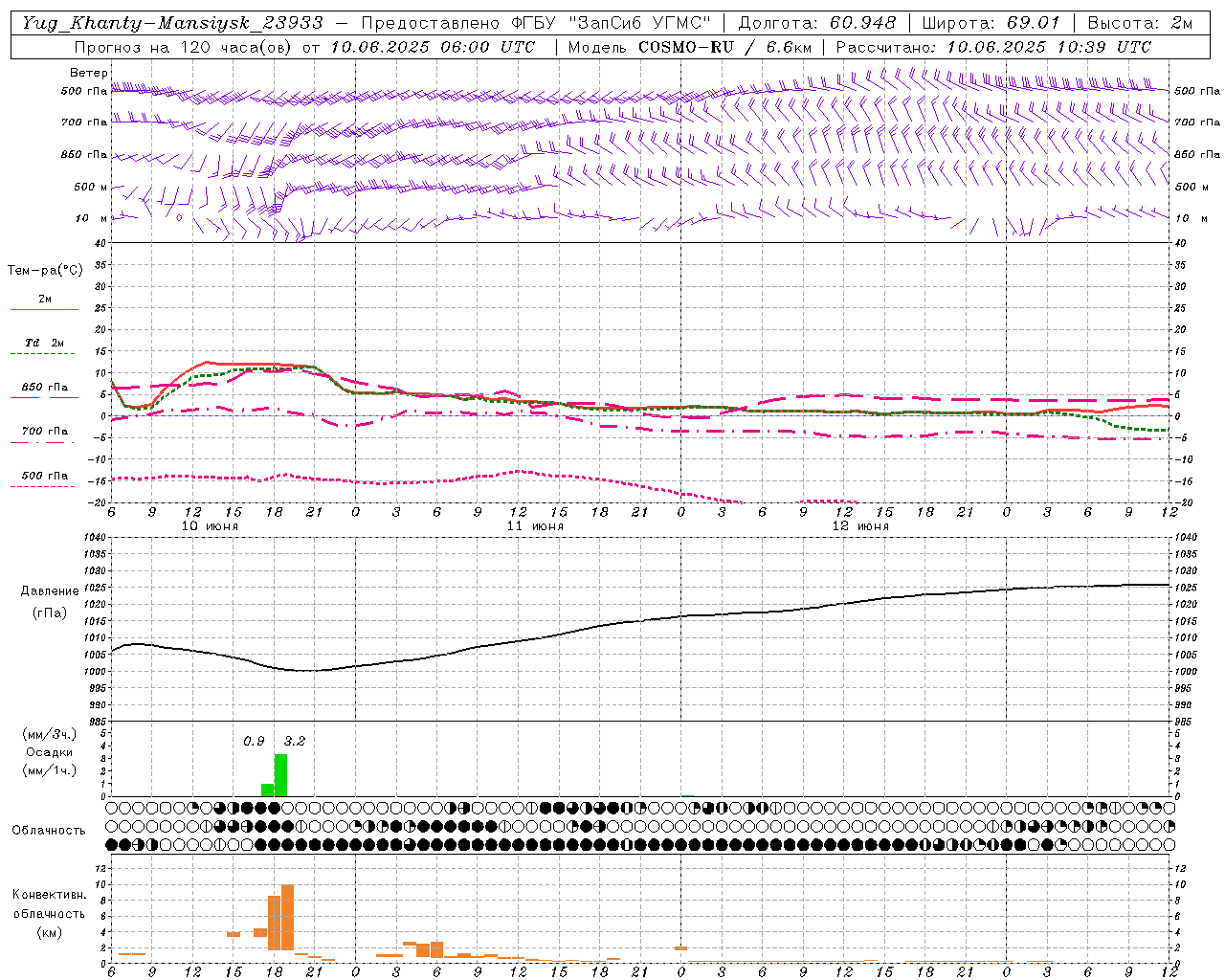Click the Тем-ра(°C) temperature panel label
This screenshot has width=1225, height=980.
45,271
